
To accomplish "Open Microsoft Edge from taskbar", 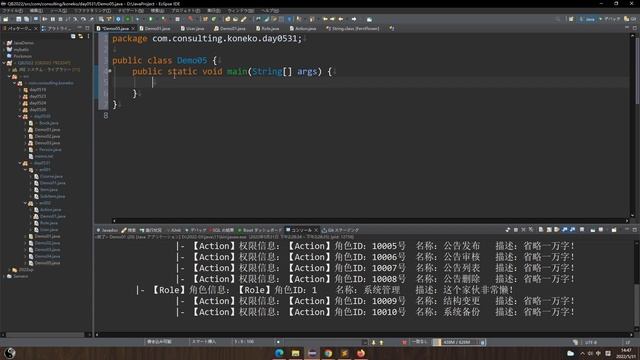I will click(x=280, y=353).
